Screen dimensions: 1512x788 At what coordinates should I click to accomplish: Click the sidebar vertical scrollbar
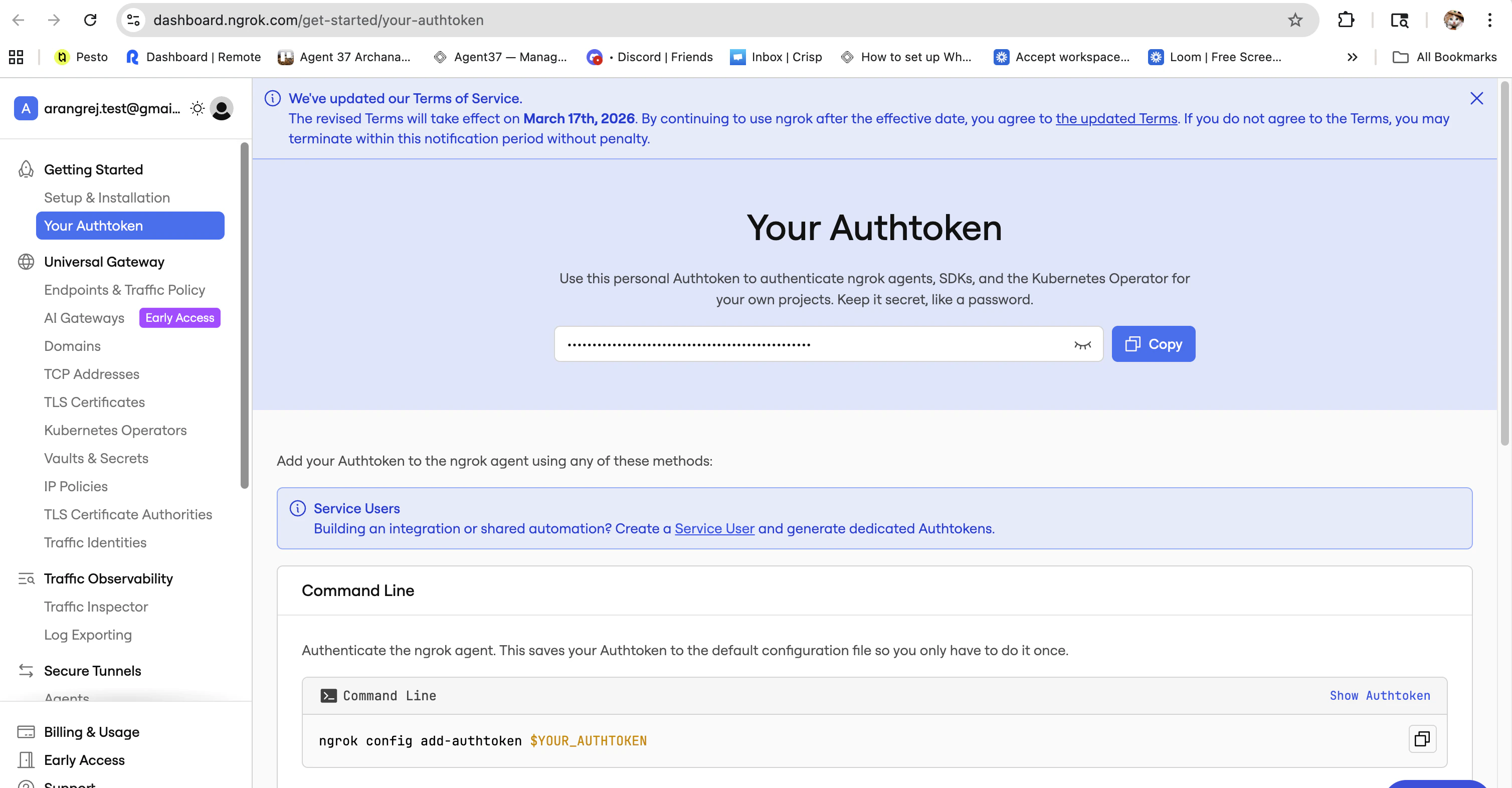point(244,315)
